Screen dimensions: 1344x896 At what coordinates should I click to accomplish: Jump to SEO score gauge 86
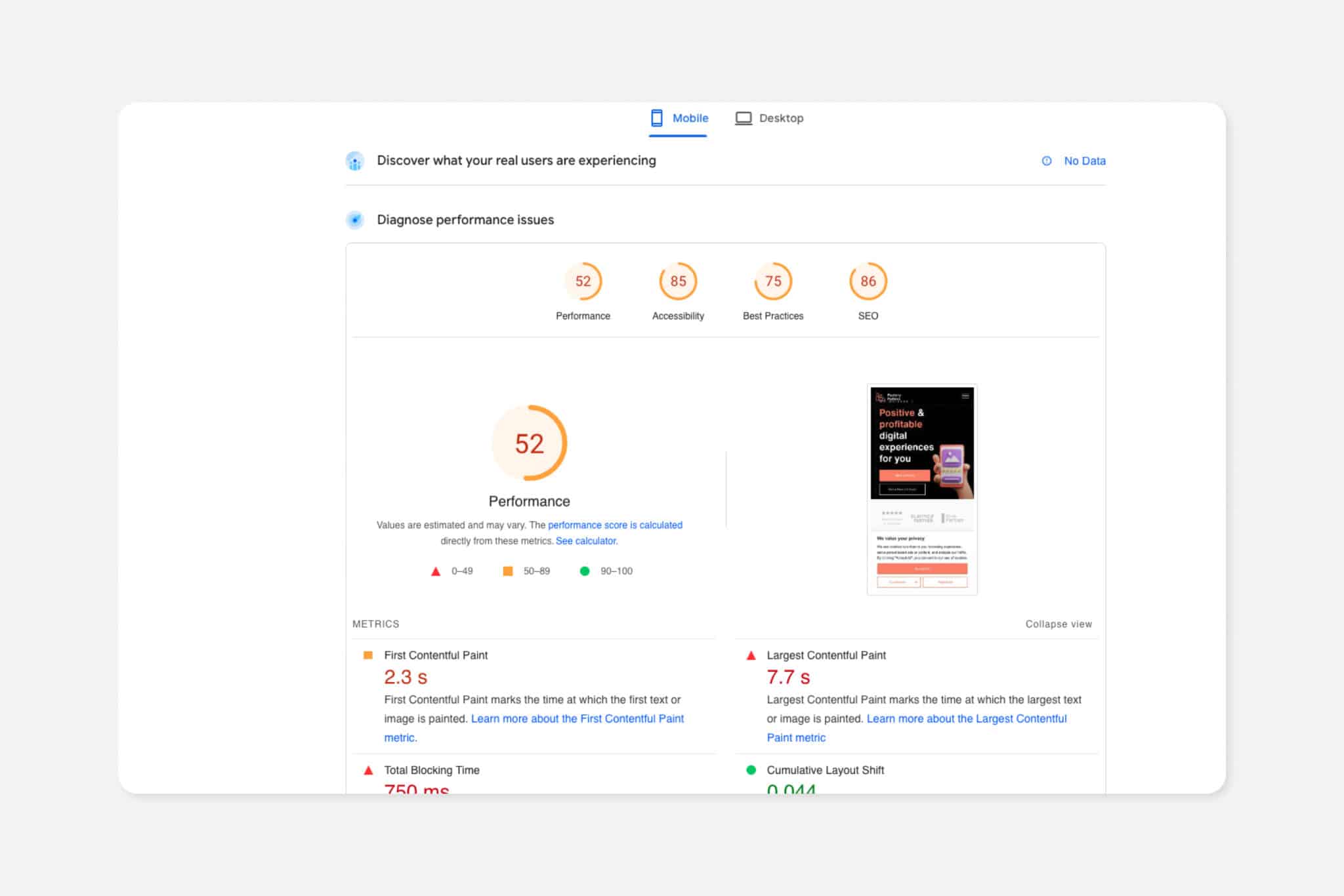pyautogui.click(x=868, y=281)
